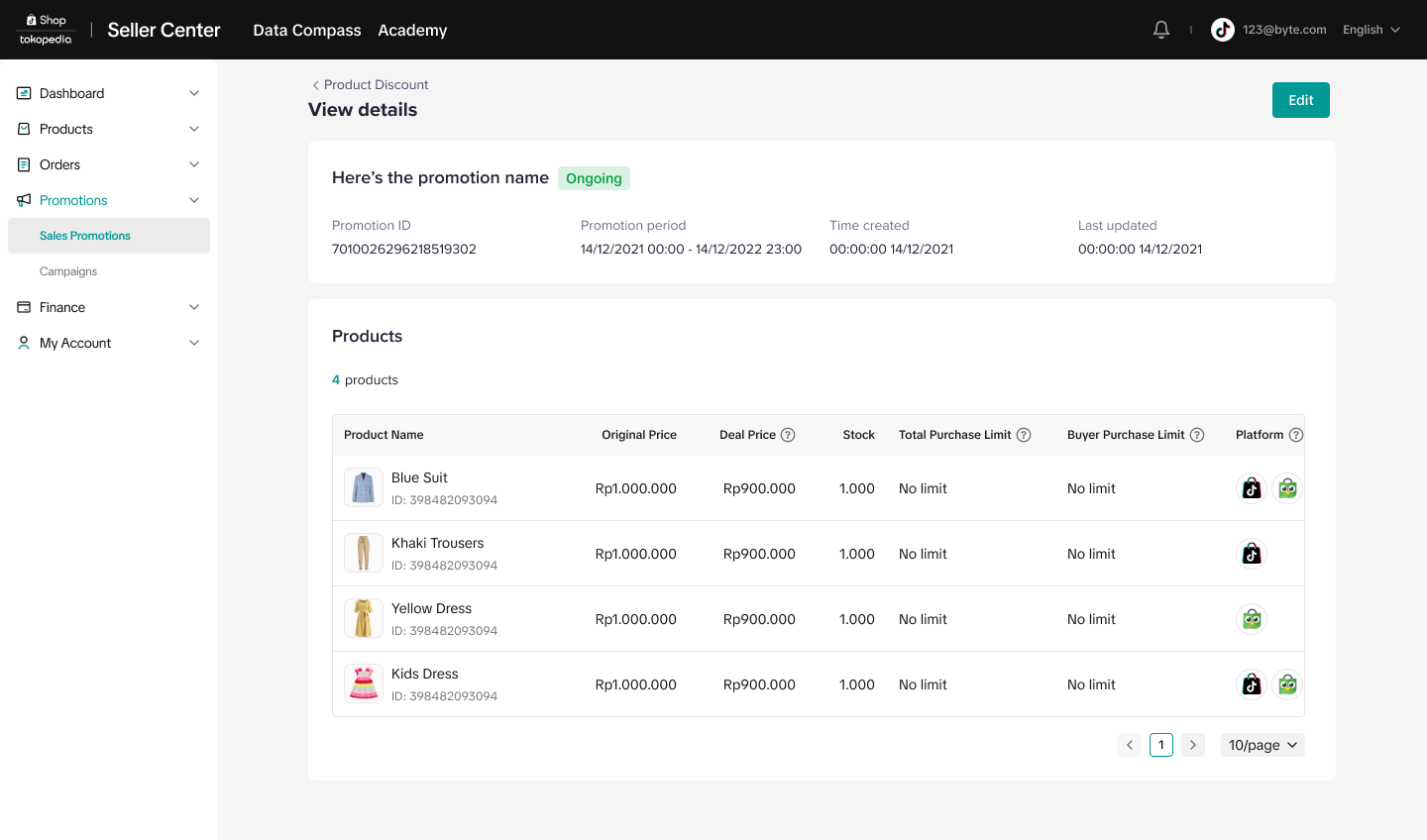Click the Total Purchase Limit help icon
The height and width of the screenshot is (840, 1427).
click(1024, 435)
